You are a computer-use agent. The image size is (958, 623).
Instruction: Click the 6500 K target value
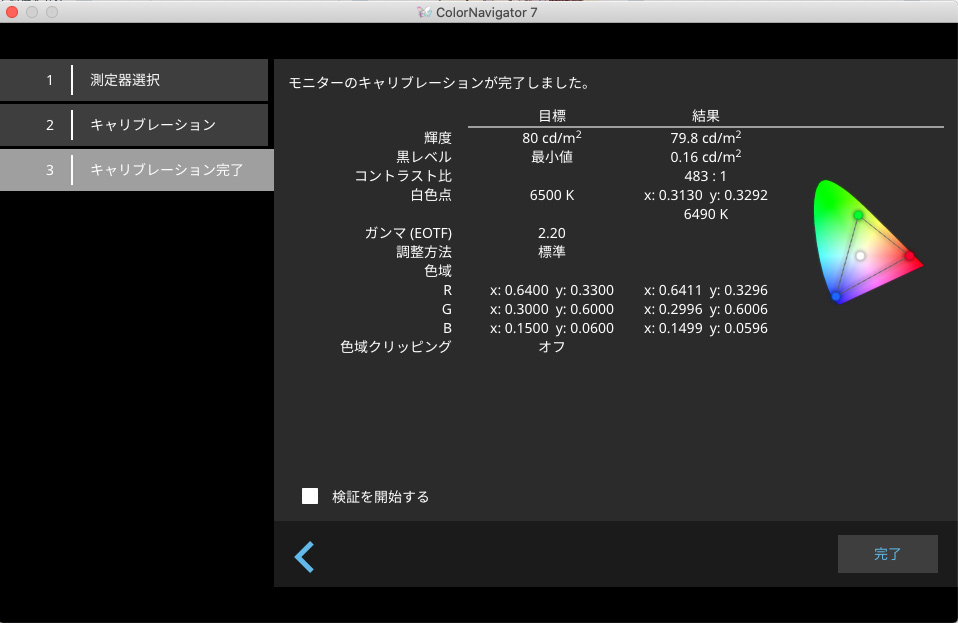[552, 195]
